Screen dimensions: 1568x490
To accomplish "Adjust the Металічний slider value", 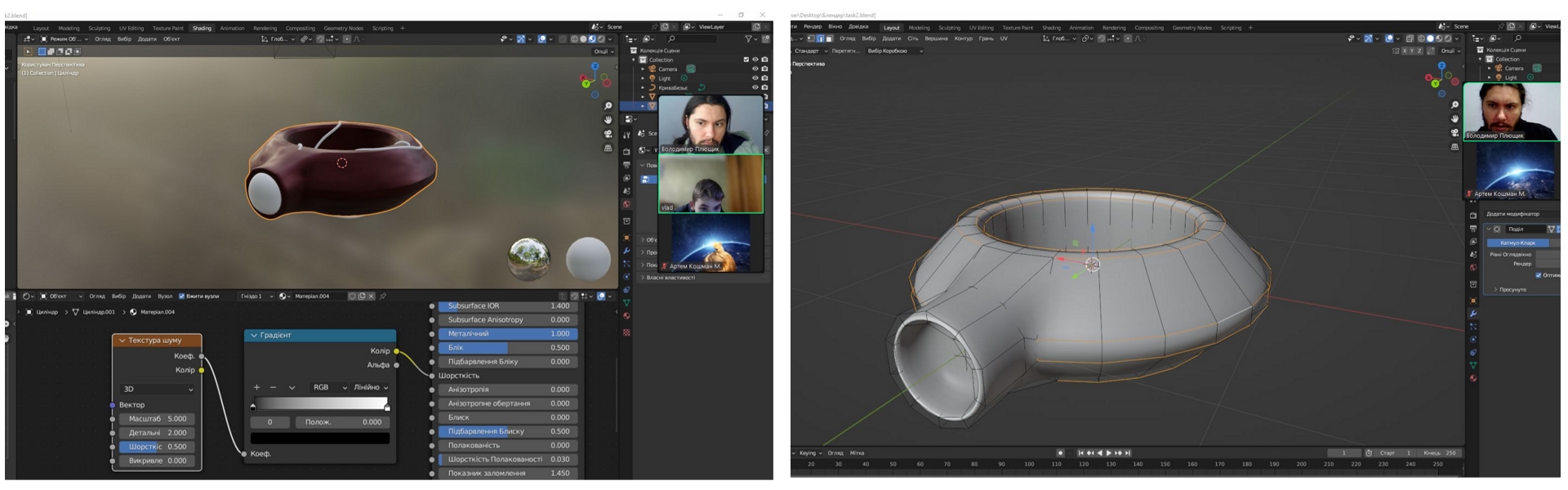I will click(508, 334).
